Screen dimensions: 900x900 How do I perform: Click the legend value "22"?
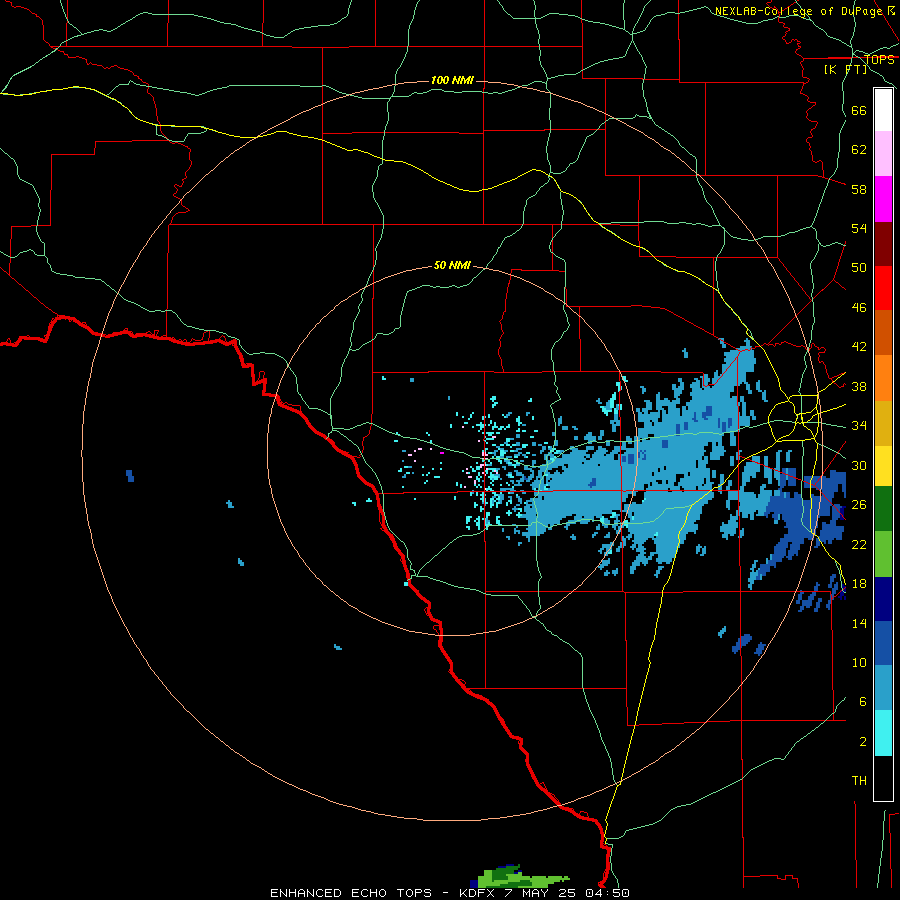tap(859, 544)
